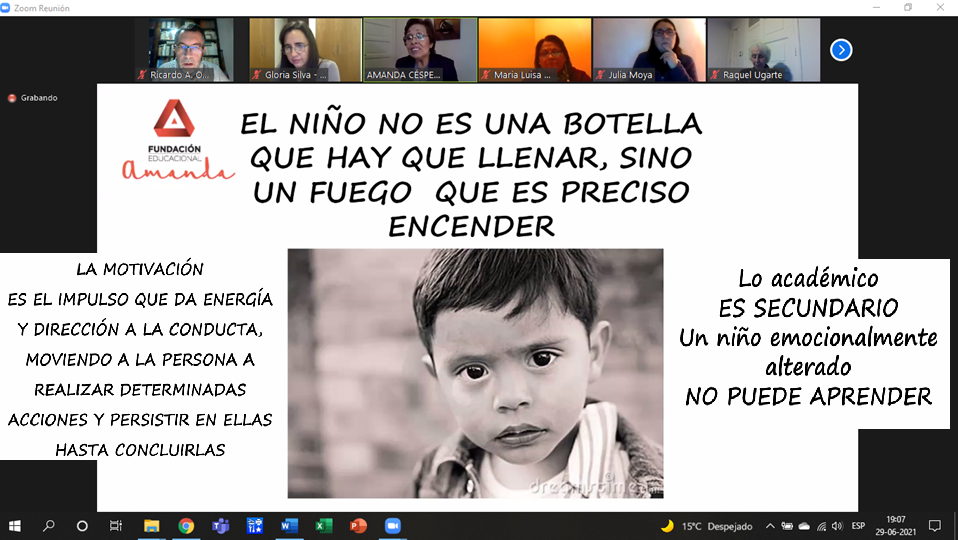Open Microsoft Teams taskbar icon

pyautogui.click(x=220, y=525)
